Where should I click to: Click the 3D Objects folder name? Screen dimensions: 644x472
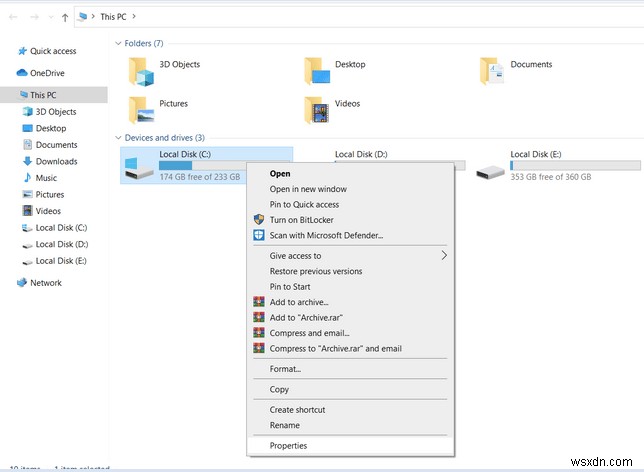click(x=179, y=64)
